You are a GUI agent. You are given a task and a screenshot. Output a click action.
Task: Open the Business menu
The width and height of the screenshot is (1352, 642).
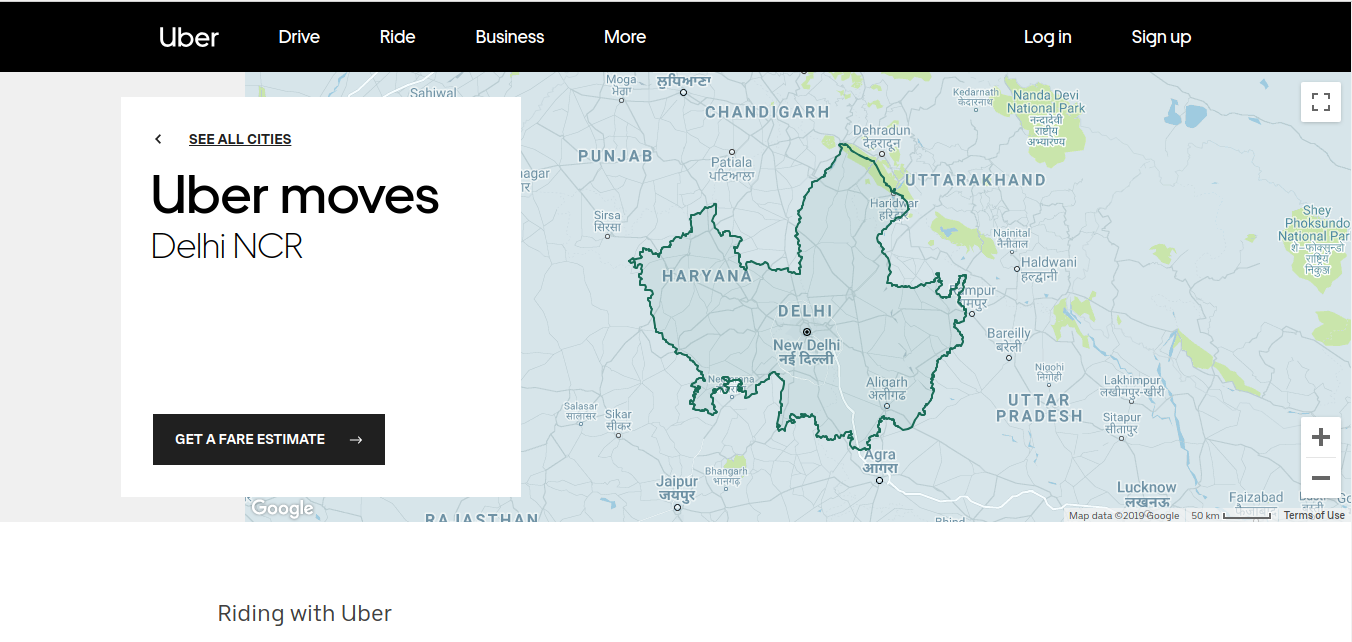coord(510,37)
